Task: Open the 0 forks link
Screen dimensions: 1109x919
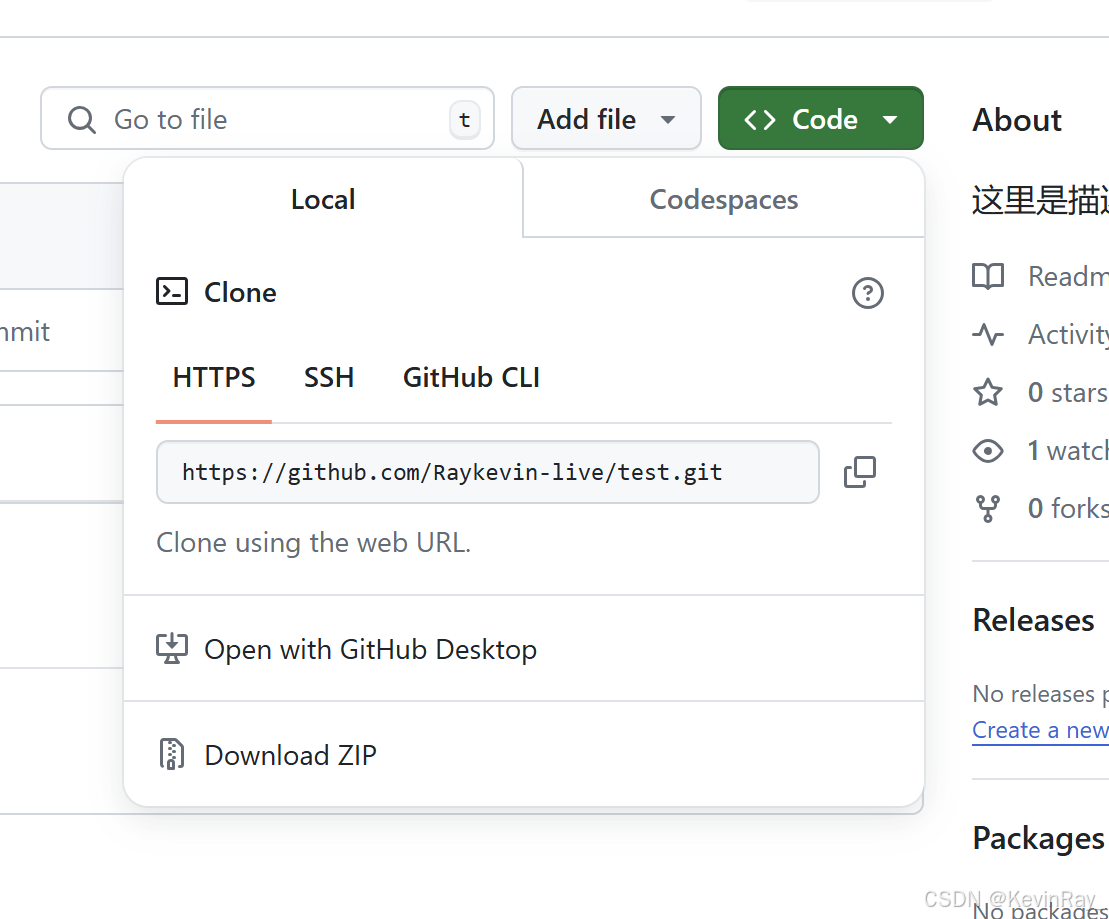Action: [1068, 509]
